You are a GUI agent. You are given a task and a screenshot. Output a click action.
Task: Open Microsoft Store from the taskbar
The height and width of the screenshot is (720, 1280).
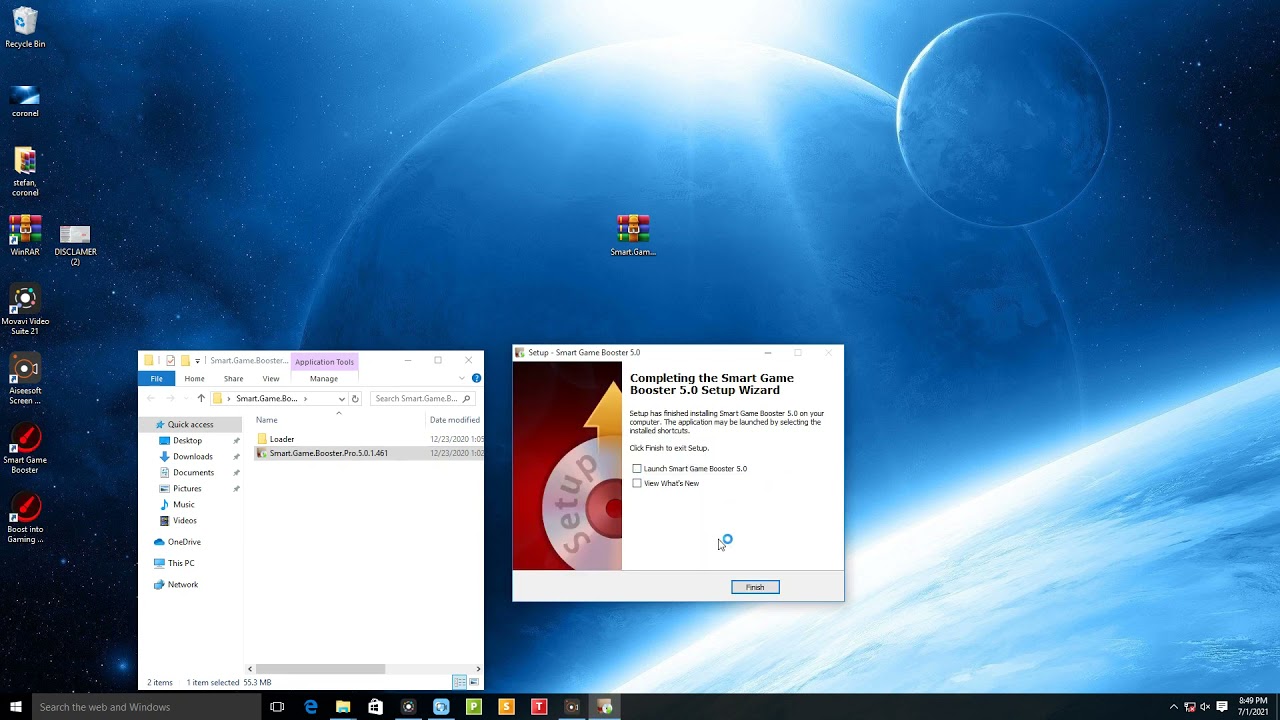point(375,707)
